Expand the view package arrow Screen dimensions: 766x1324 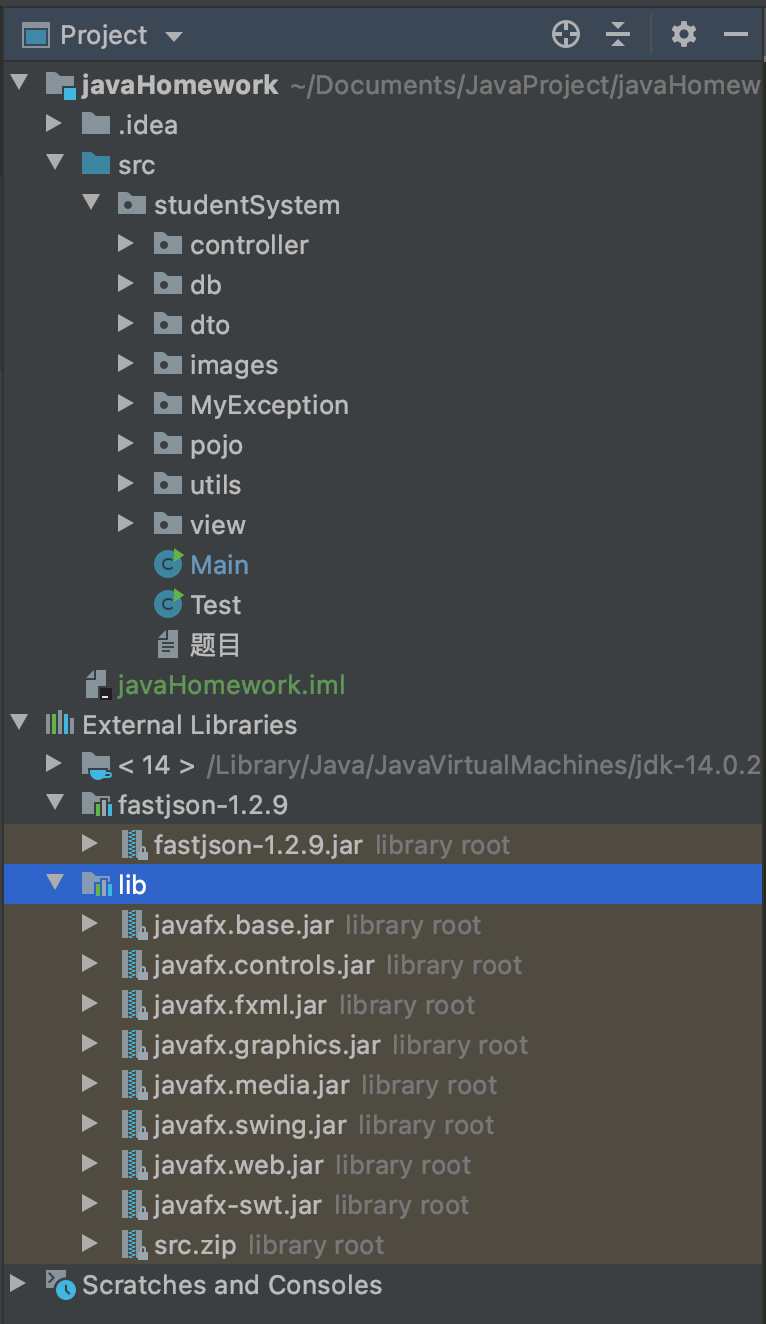click(126, 524)
